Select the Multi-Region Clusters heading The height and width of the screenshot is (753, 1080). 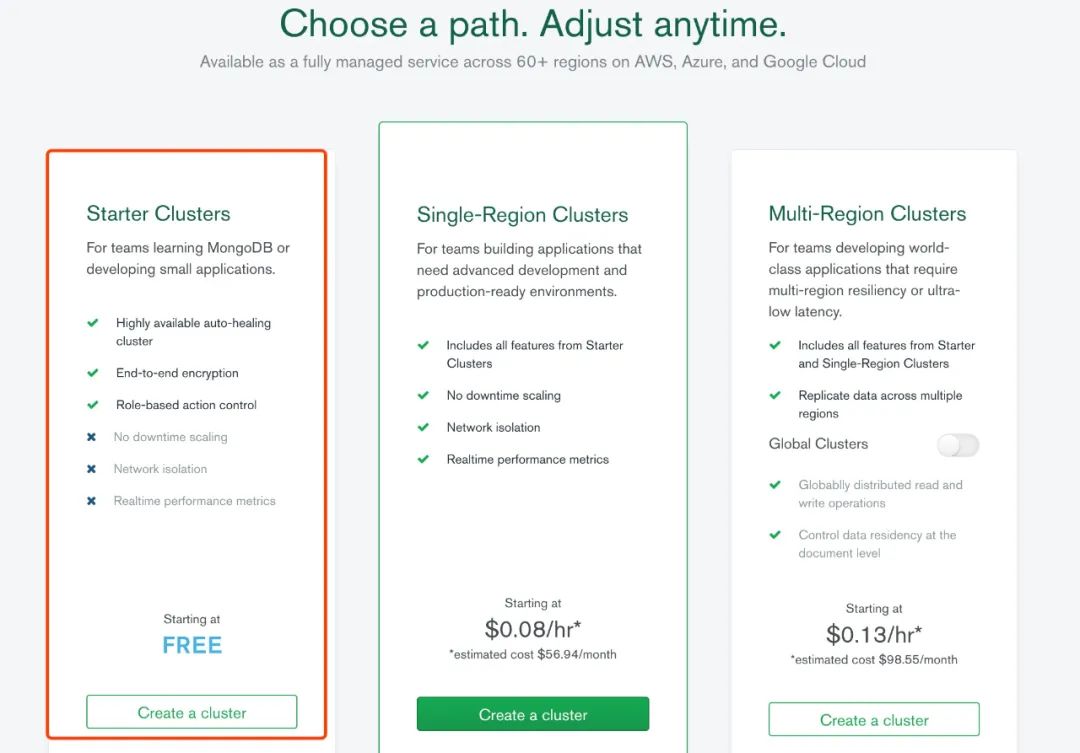(x=867, y=214)
